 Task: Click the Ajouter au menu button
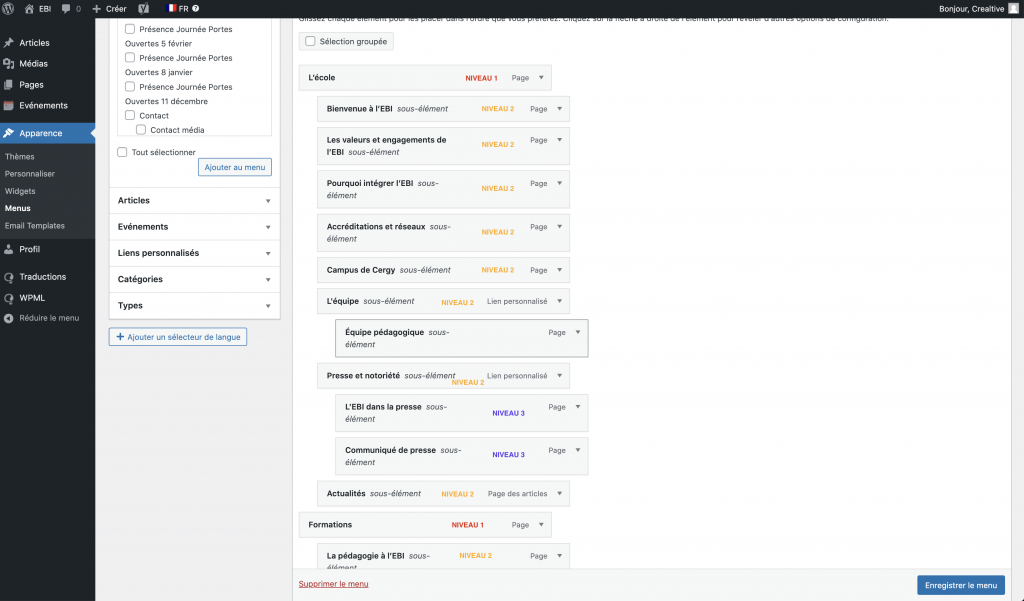(235, 167)
